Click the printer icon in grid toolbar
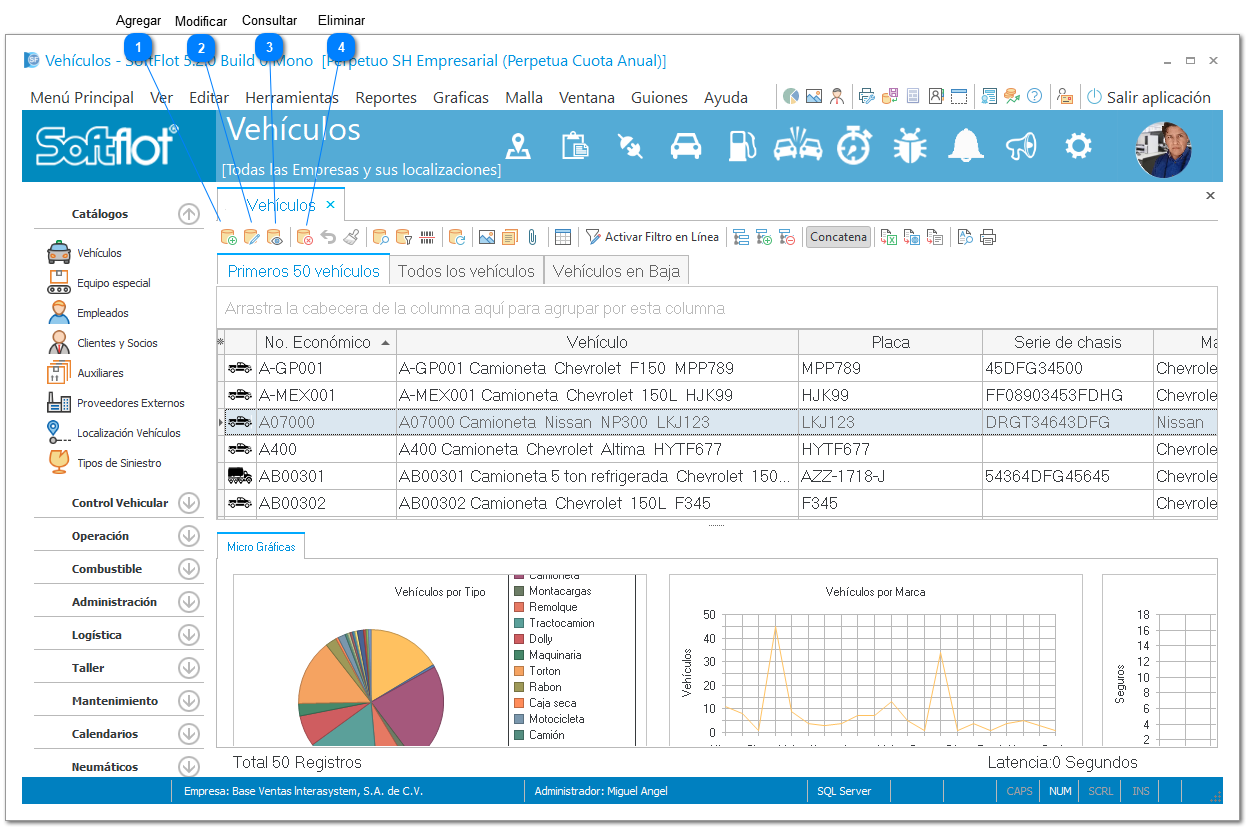The height and width of the screenshot is (830, 1249). pyautogui.click(x=988, y=237)
